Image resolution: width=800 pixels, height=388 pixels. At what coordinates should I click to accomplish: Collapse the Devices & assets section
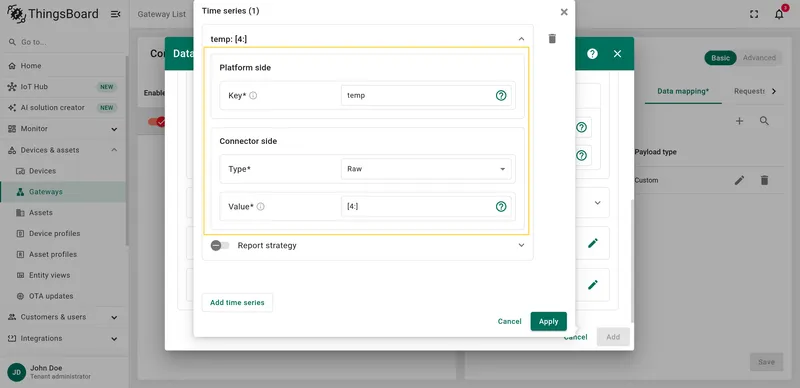pyautogui.click(x=63, y=150)
